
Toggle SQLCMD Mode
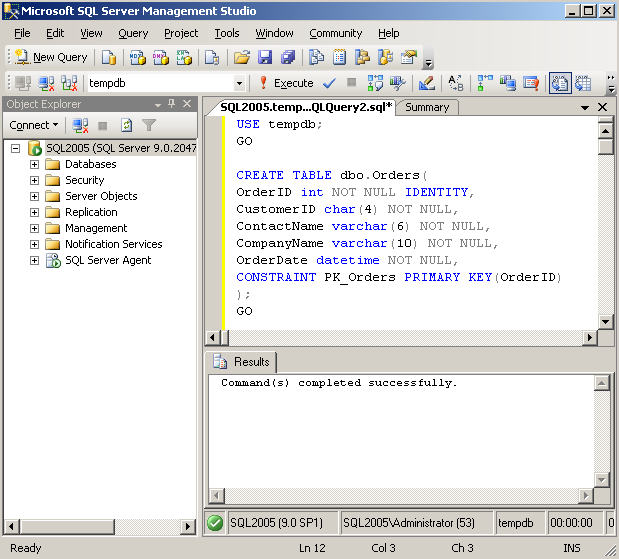(531, 83)
